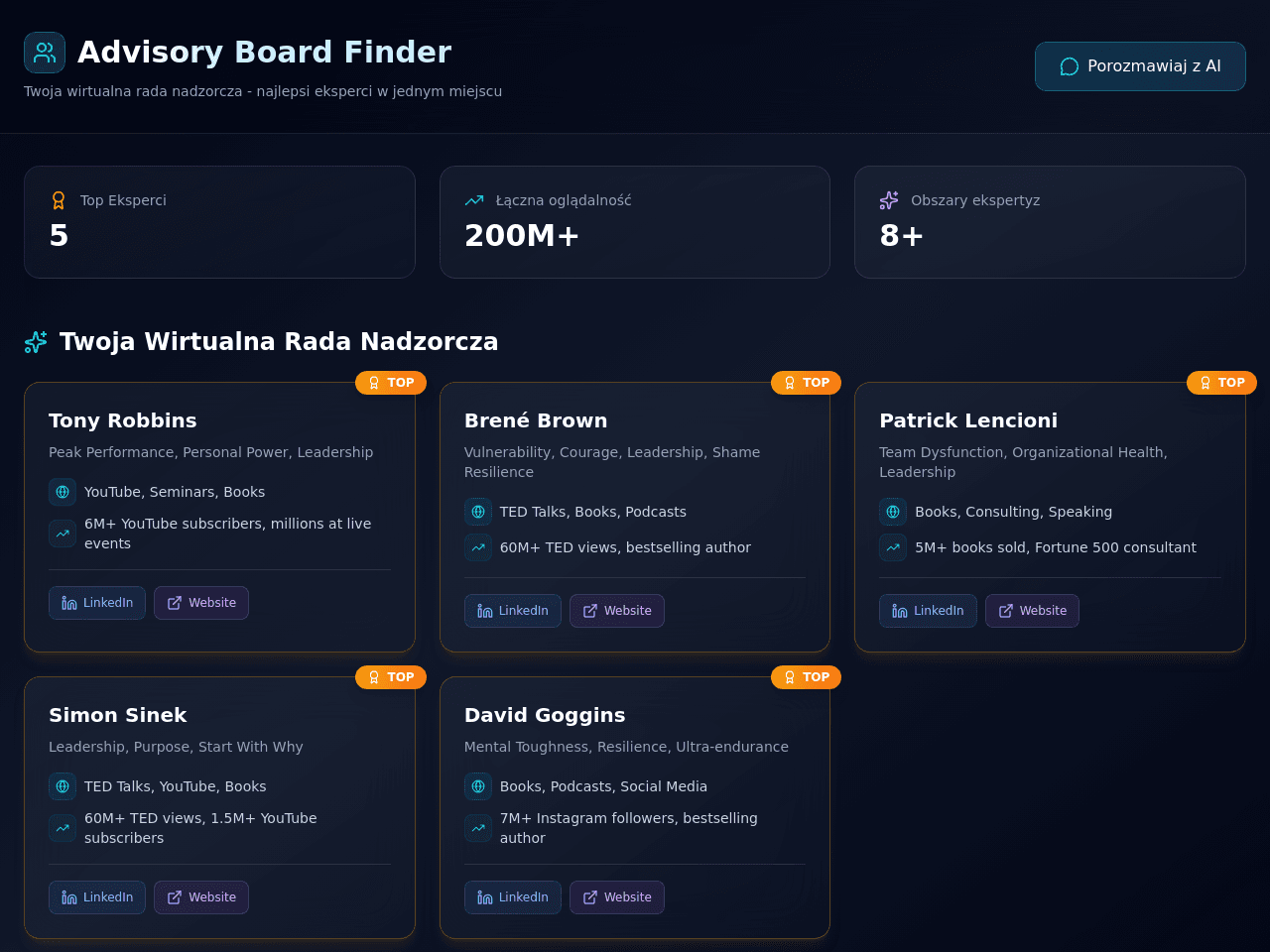Open Tony Robbins' LinkedIn profile
This screenshot has height=952, width=1270.
click(97, 603)
